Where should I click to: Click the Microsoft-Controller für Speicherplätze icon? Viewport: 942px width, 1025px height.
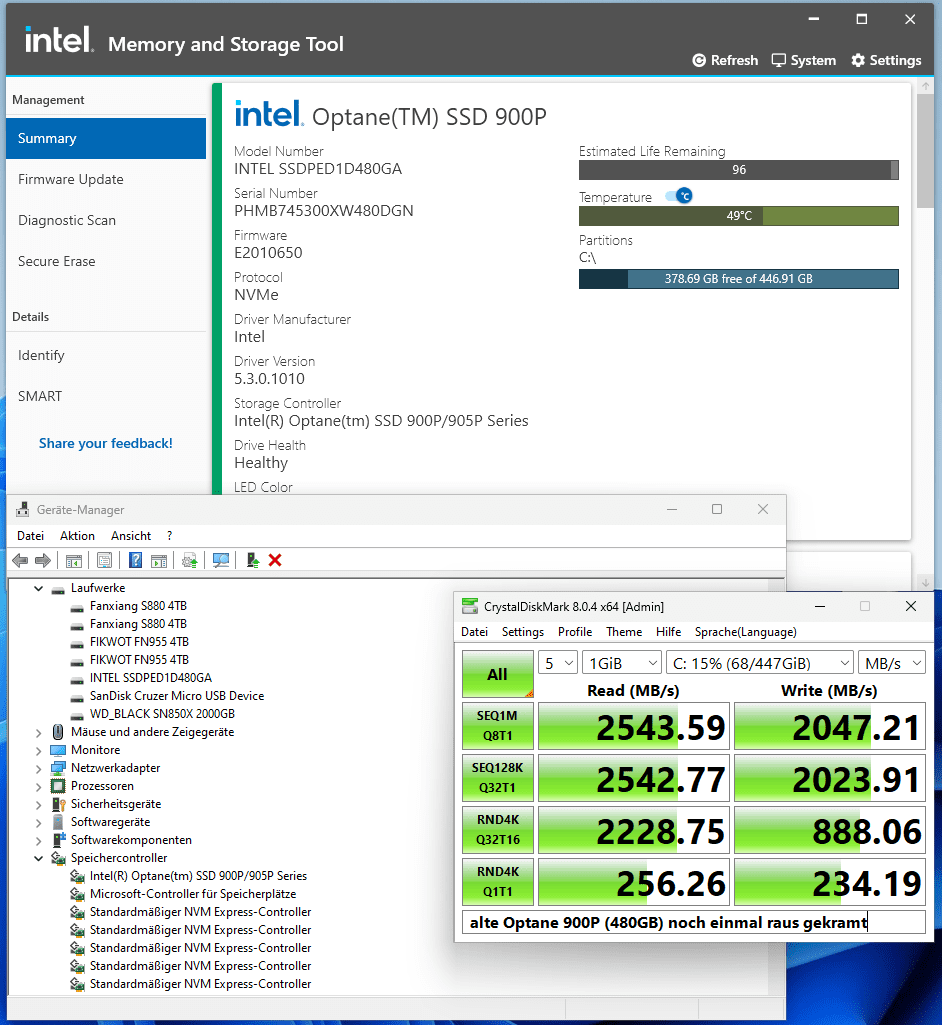[x=77, y=894]
